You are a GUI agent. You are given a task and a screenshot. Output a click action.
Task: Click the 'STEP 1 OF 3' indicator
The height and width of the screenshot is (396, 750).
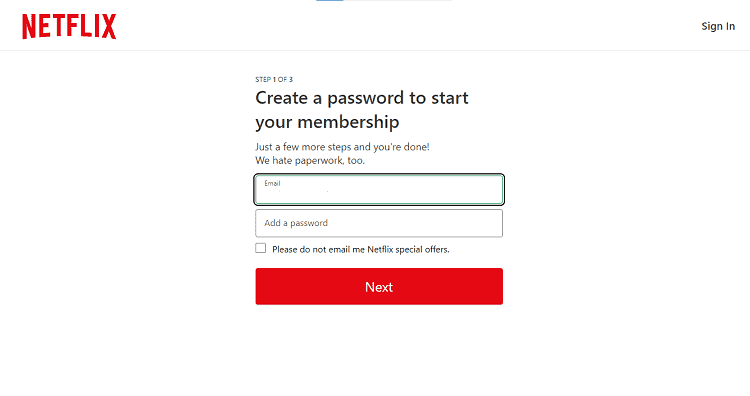pos(274,79)
